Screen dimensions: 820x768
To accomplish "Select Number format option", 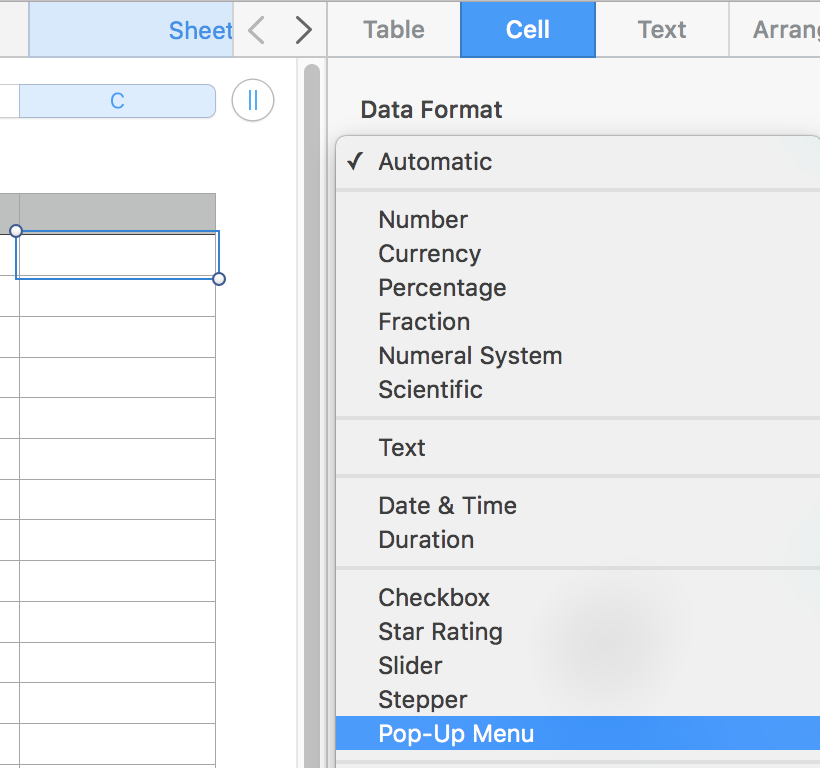I will click(x=423, y=220).
